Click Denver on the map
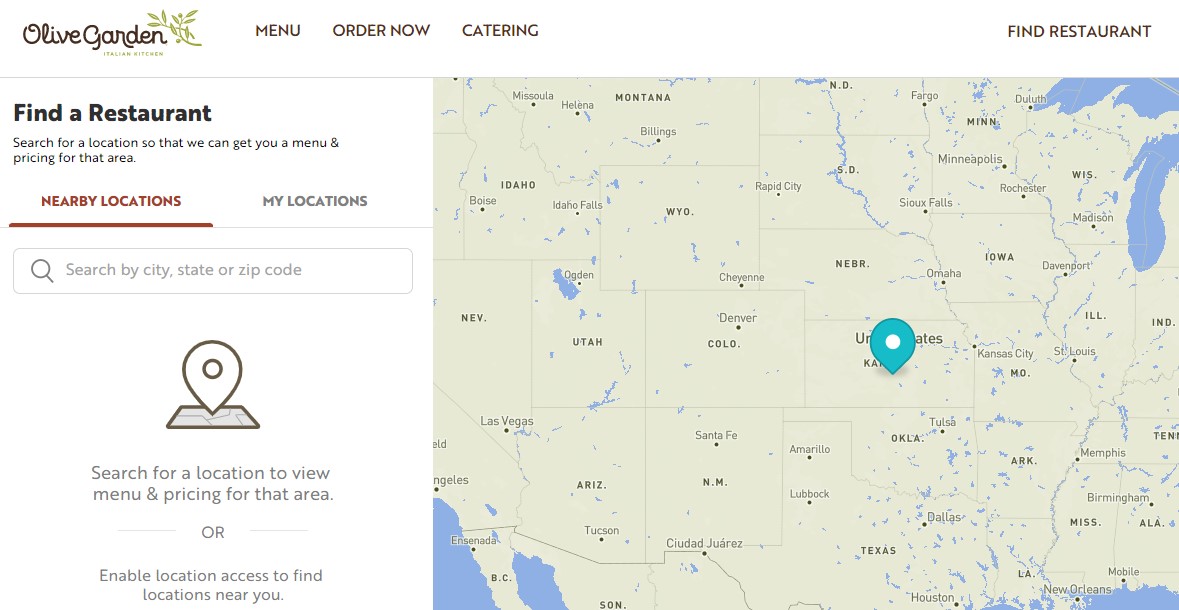This screenshot has width=1179, height=610. pos(738,319)
